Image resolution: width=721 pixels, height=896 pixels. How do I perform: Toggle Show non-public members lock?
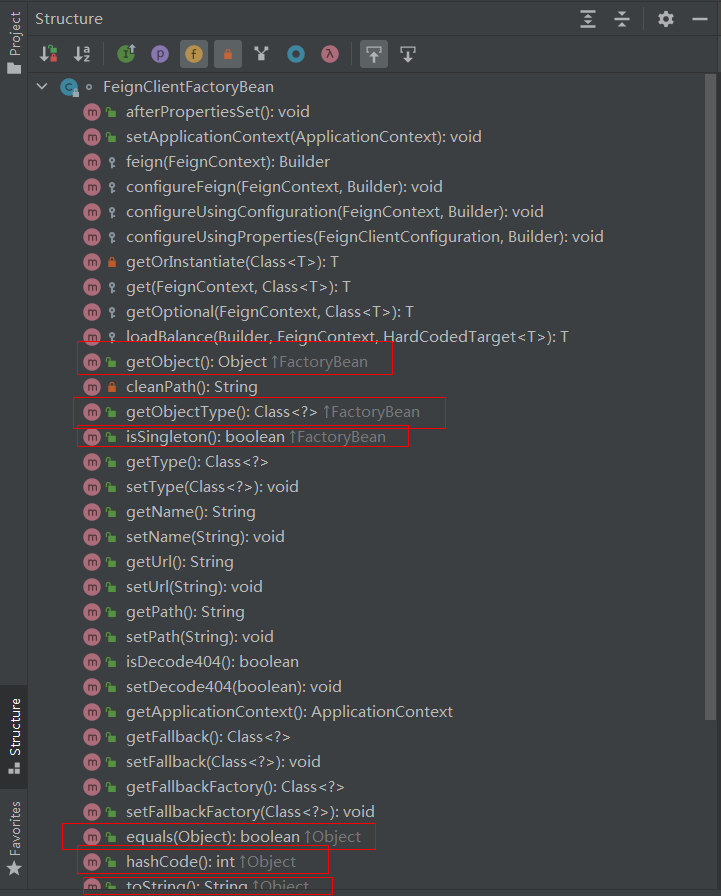228,54
